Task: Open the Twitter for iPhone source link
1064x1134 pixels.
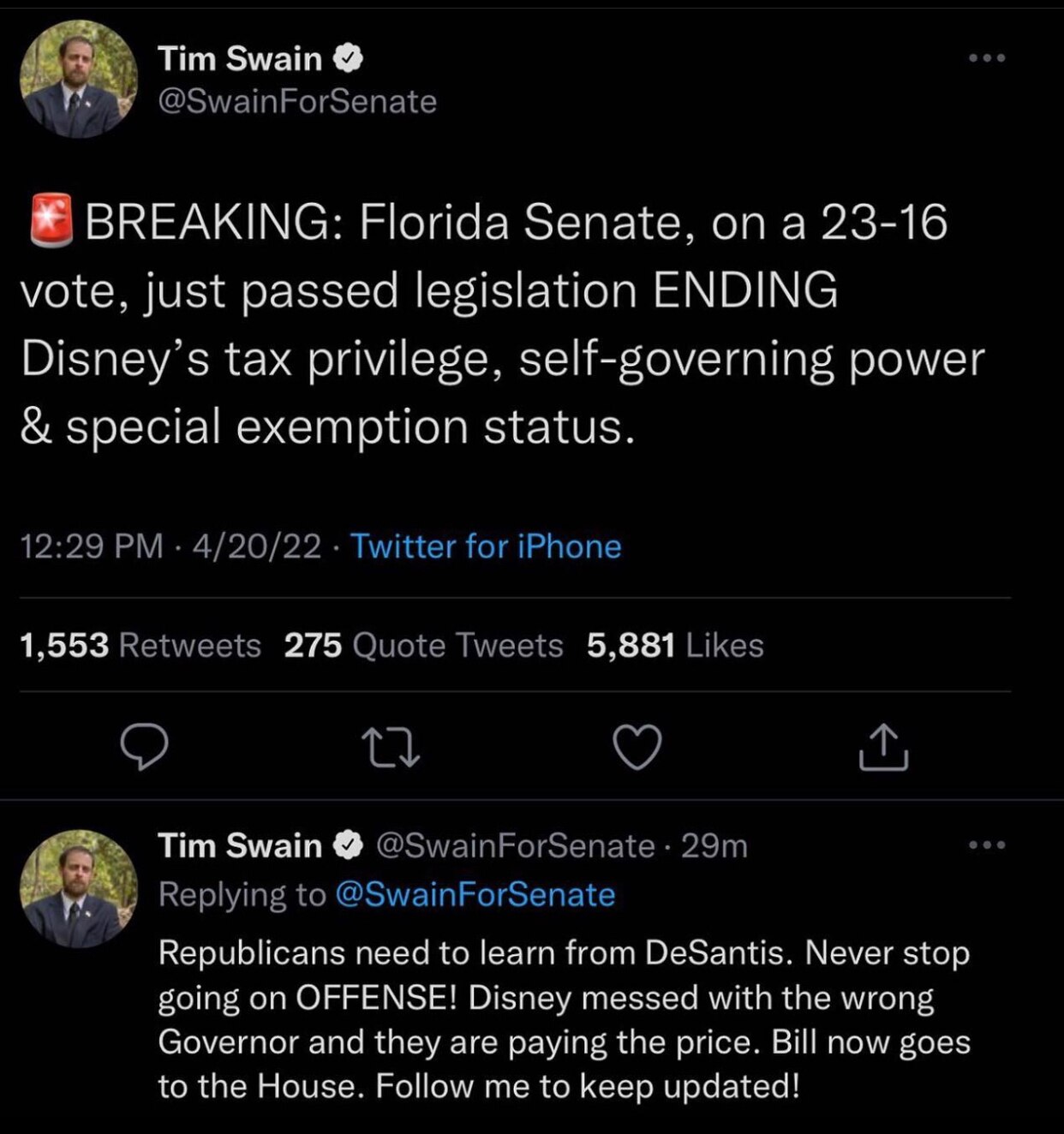Action: point(486,546)
